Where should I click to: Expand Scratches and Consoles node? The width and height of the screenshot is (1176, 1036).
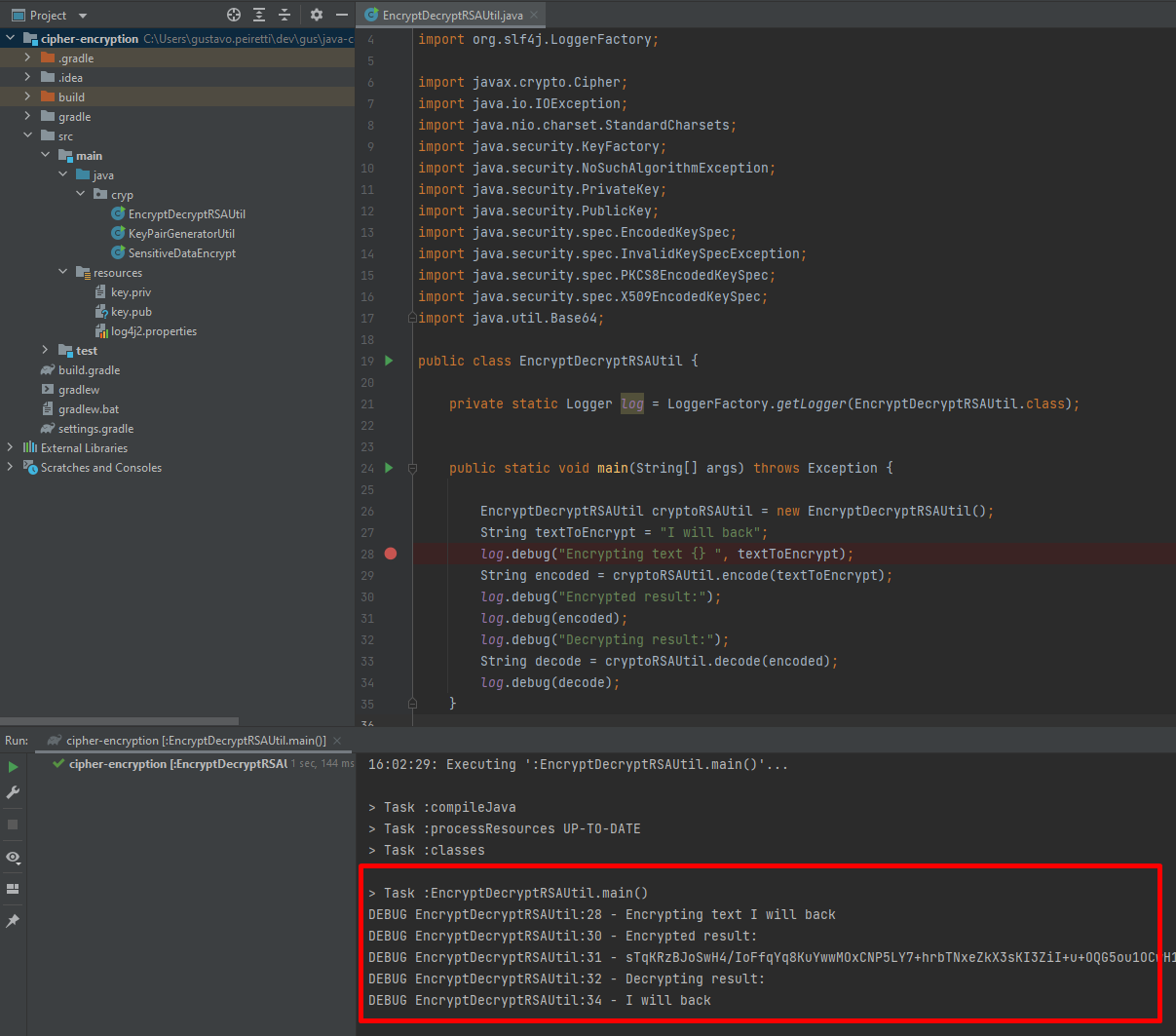pos(10,467)
